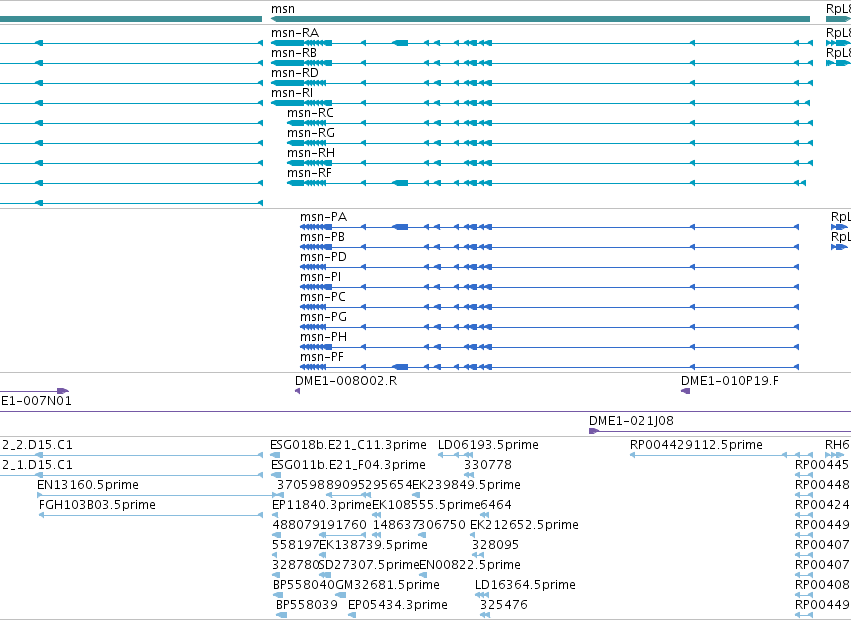Open EST label EN00822.5prime

point(470,566)
